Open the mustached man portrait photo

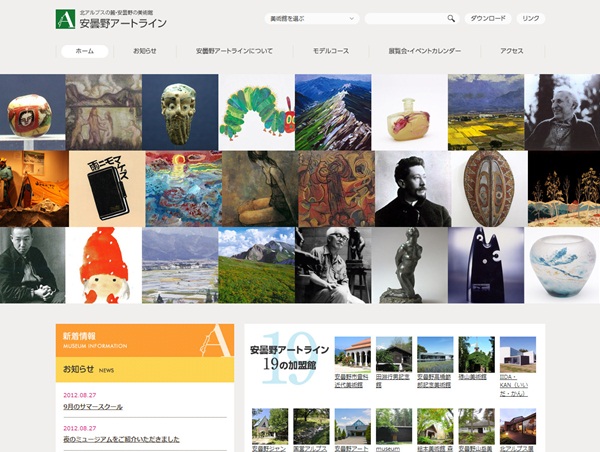(413, 189)
